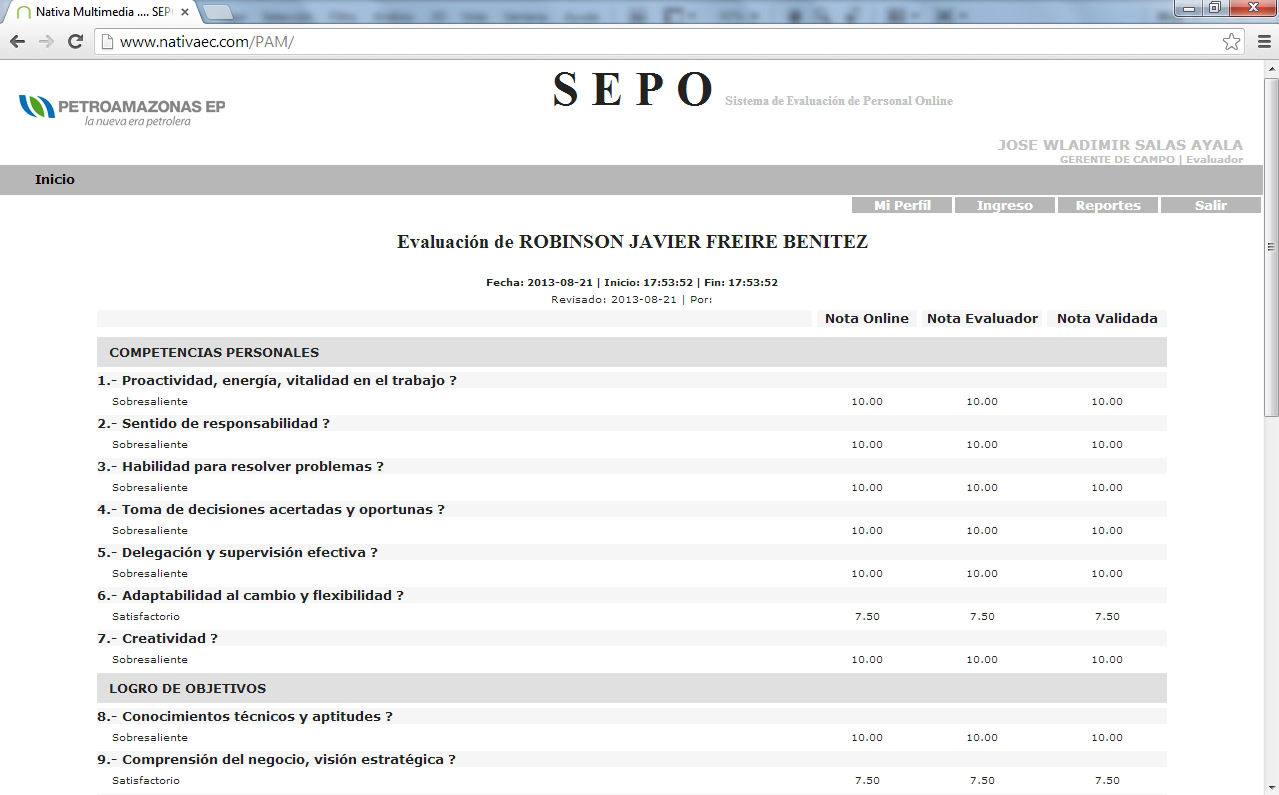Bookmark this page with the star icon

point(1231,41)
